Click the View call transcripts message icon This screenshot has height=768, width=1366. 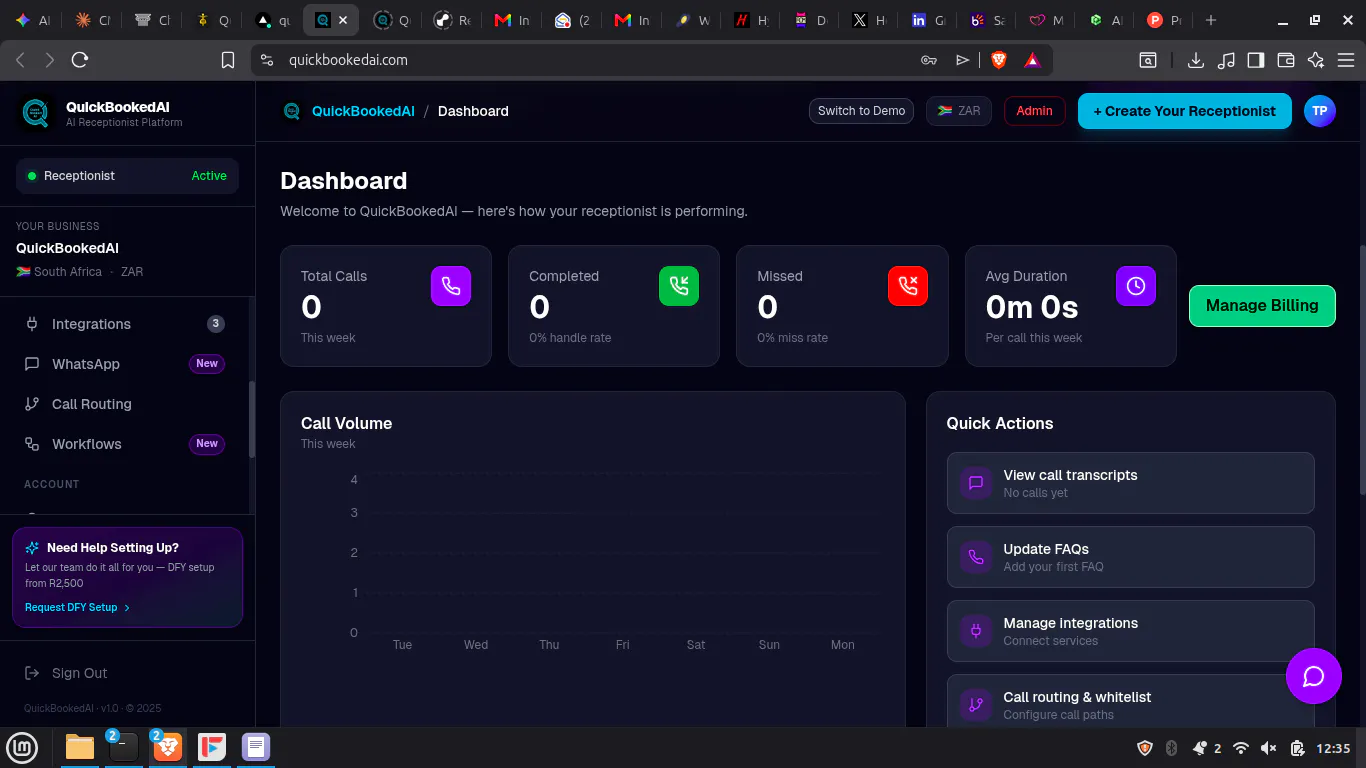click(x=976, y=484)
